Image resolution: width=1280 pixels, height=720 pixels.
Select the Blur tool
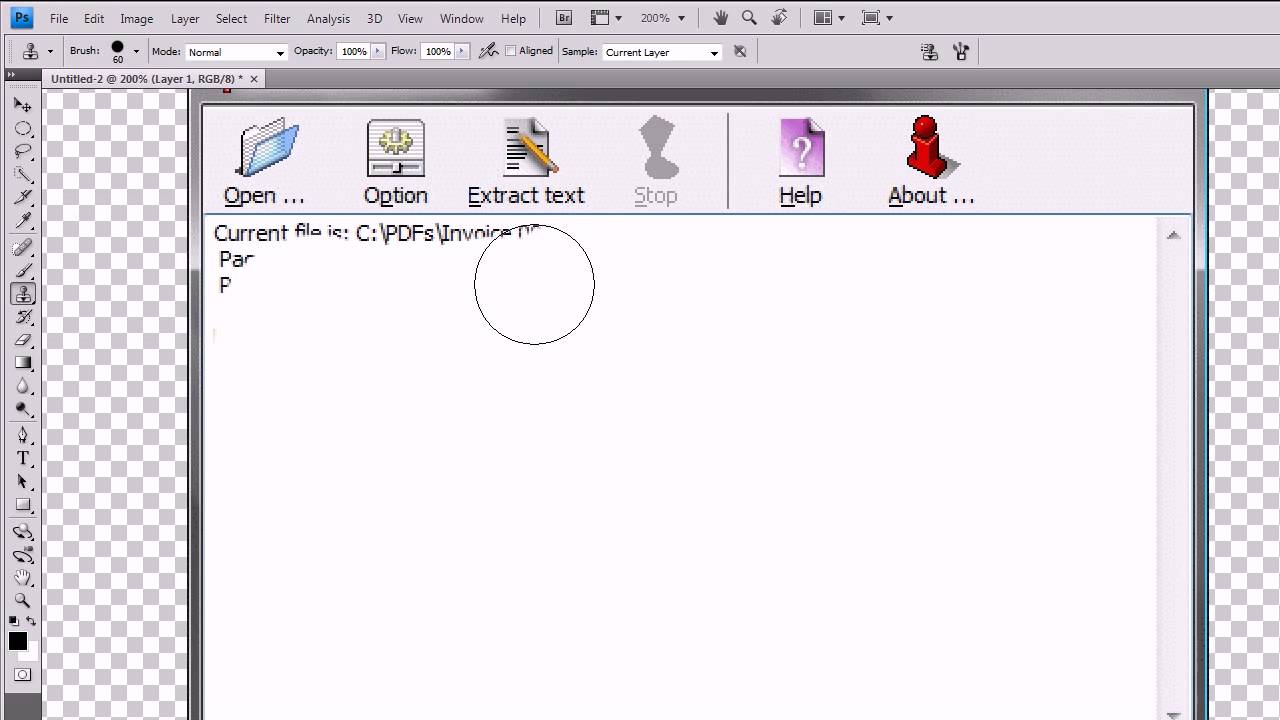22,386
